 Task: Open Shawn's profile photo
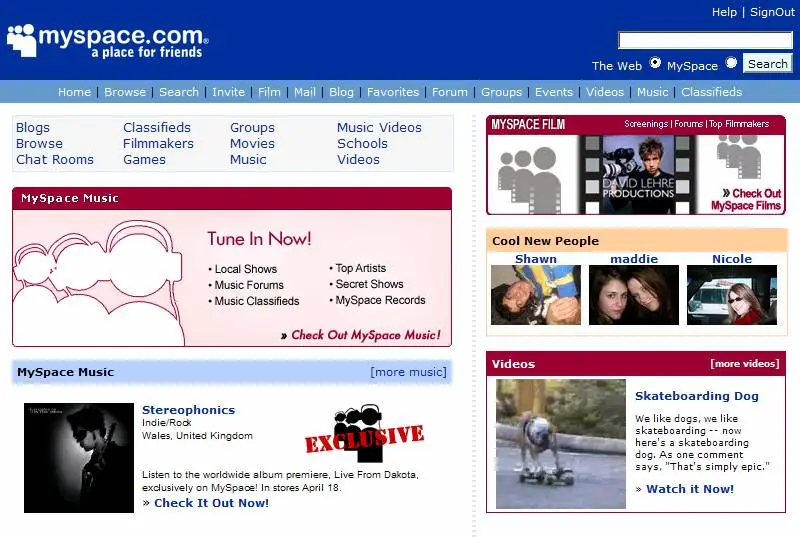click(x=536, y=295)
